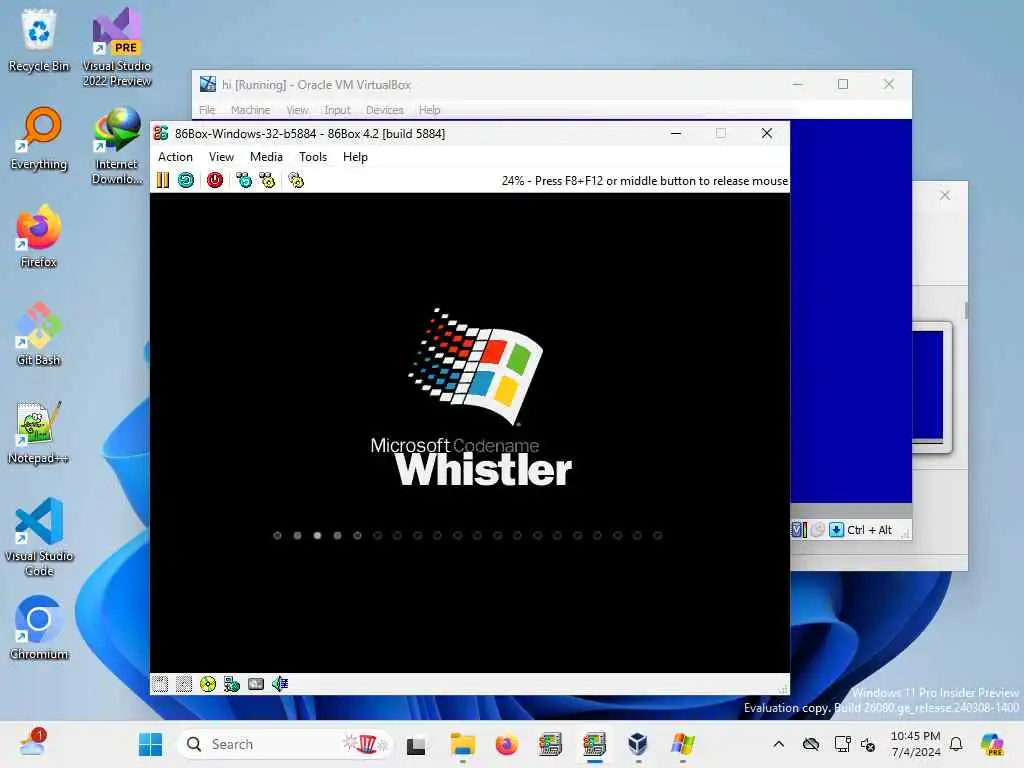Select Chromium desktop shortcut
Viewport: 1024px width, 768px height.
tap(39, 628)
